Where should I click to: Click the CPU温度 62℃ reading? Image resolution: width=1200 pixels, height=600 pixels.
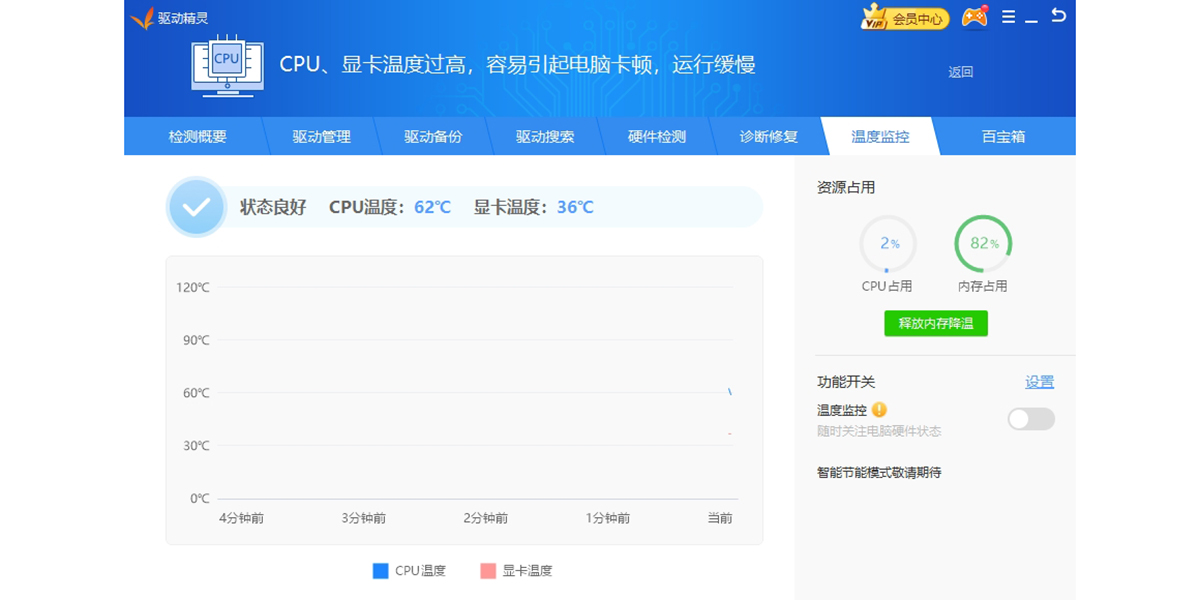click(x=390, y=207)
